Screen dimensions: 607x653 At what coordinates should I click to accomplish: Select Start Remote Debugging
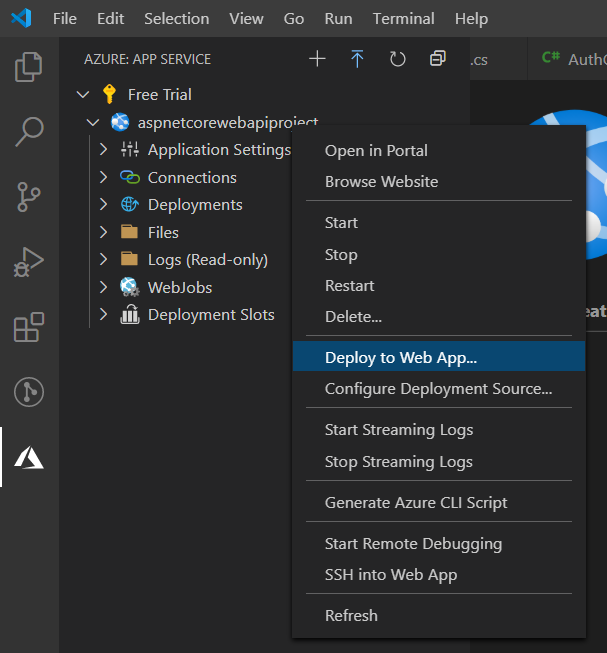click(x=439, y=543)
